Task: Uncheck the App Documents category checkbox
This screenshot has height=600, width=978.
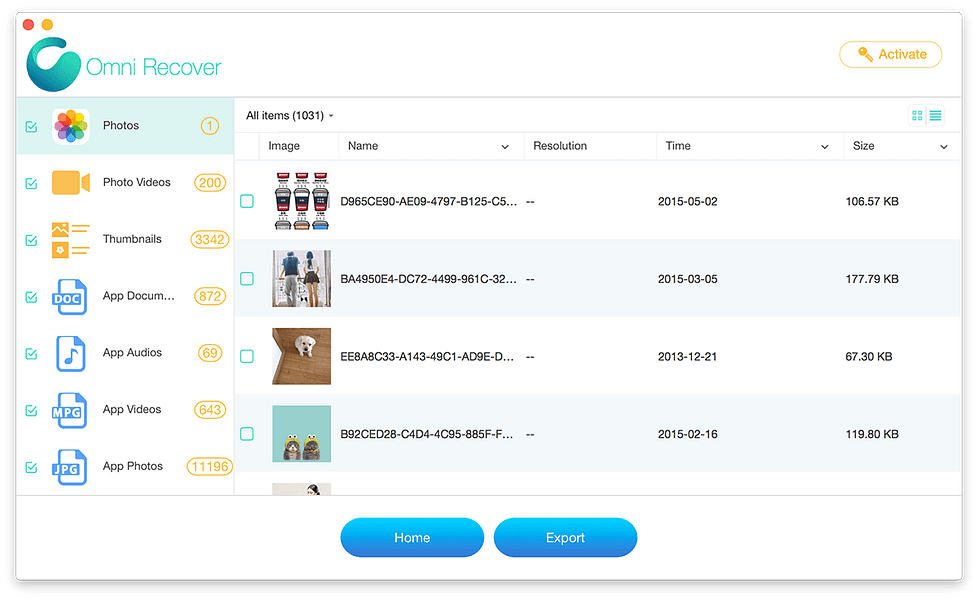Action: 31,297
